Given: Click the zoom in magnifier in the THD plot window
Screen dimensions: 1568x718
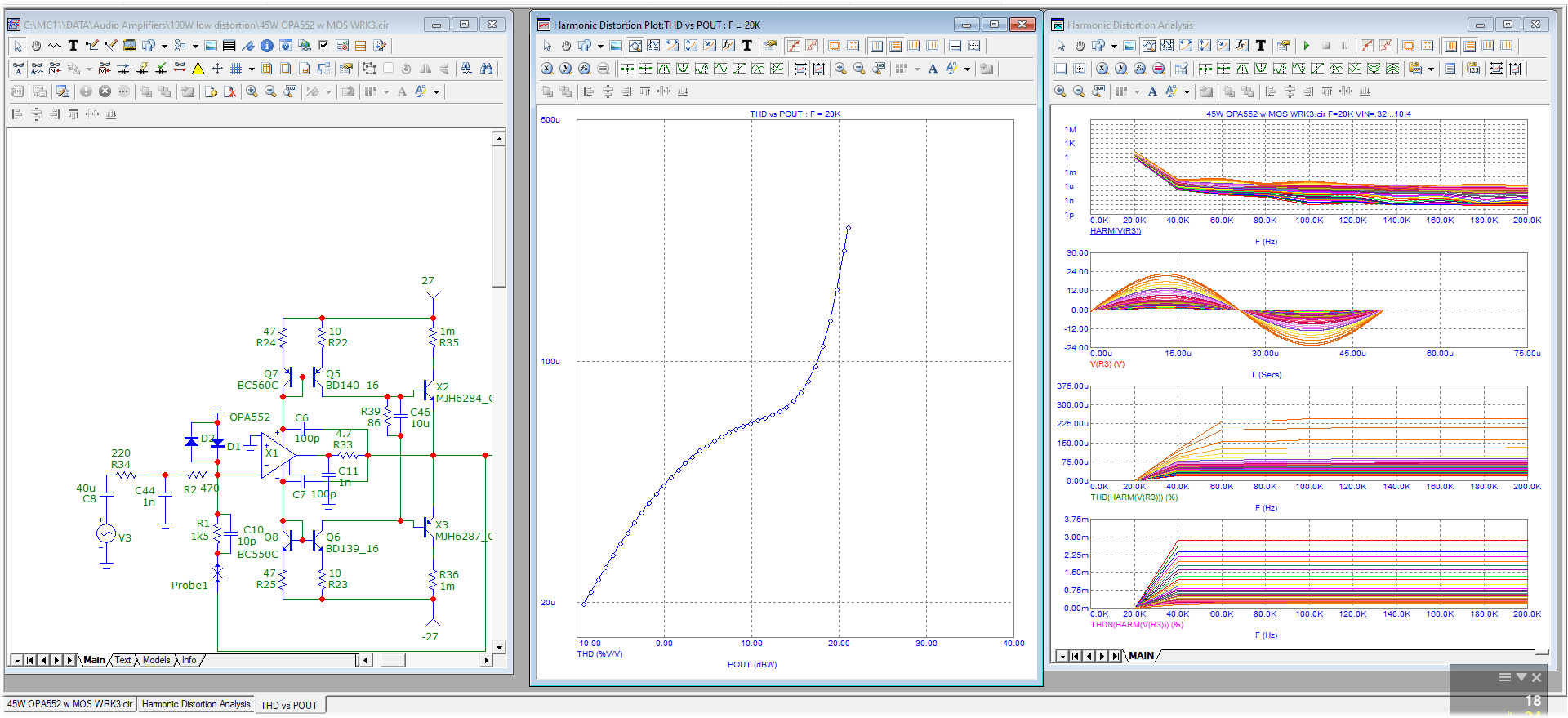Looking at the screenshot, I should pyautogui.click(x=840, y=69).
